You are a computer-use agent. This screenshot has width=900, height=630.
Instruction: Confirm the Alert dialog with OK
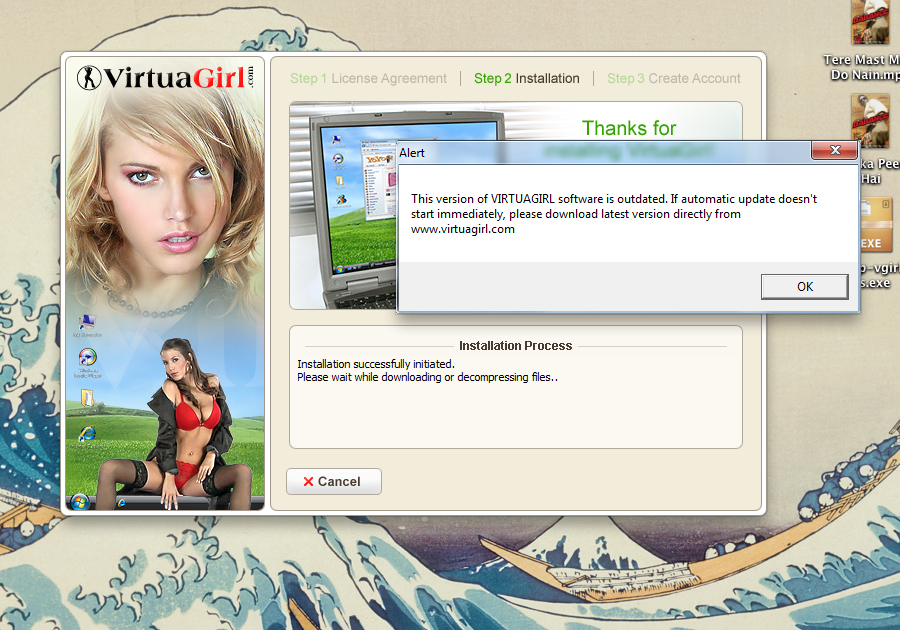pyautogui.click(x=804, y=286)
